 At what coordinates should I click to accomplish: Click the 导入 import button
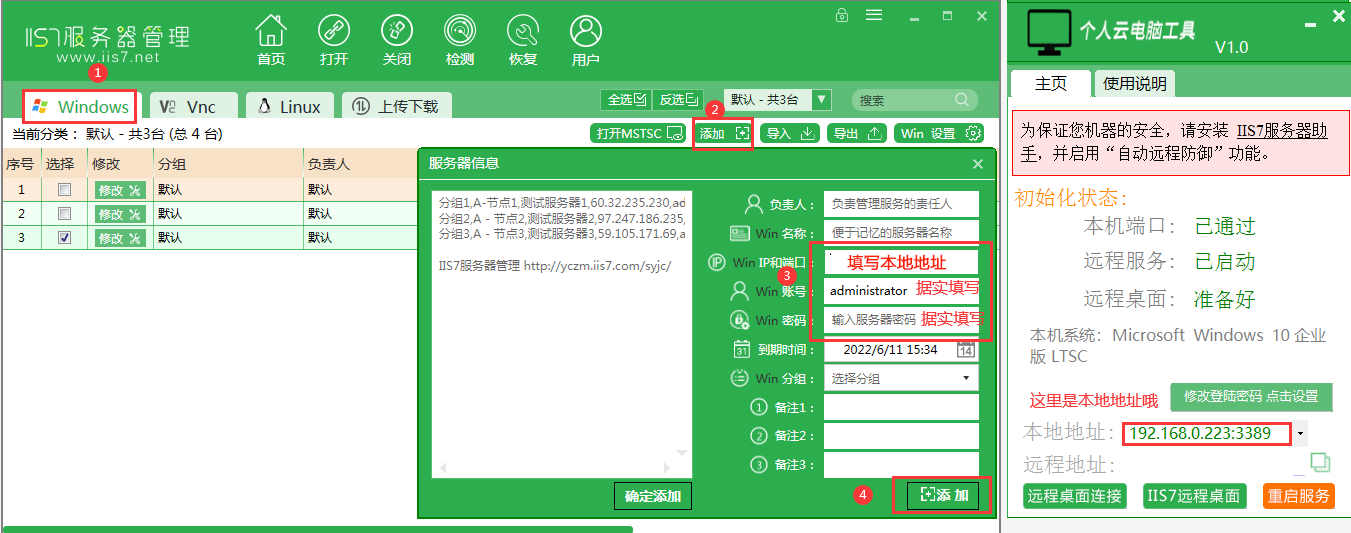(790, 133)
